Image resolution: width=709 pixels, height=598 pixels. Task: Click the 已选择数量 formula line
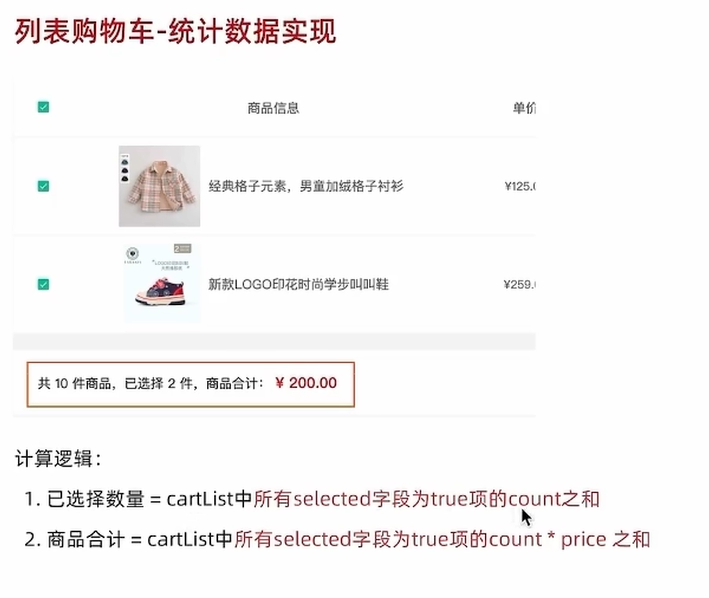click(x=312, y=499)
